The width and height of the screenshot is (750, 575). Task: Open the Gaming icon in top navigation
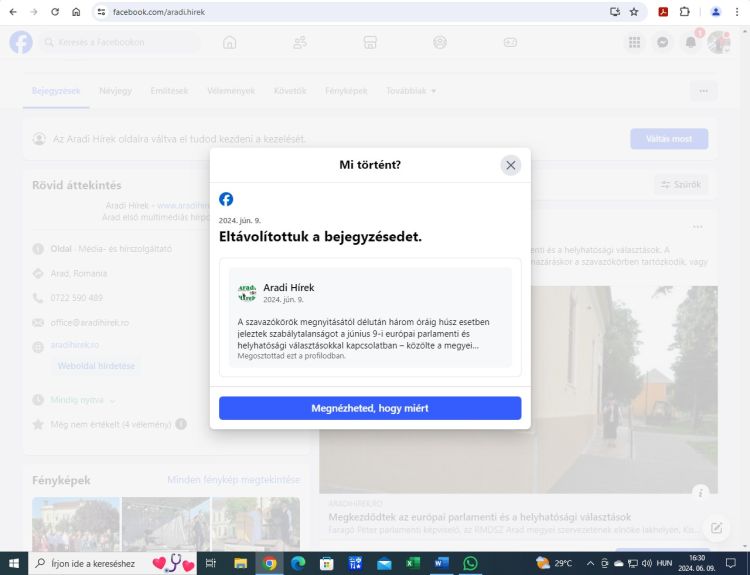[510, 43]
